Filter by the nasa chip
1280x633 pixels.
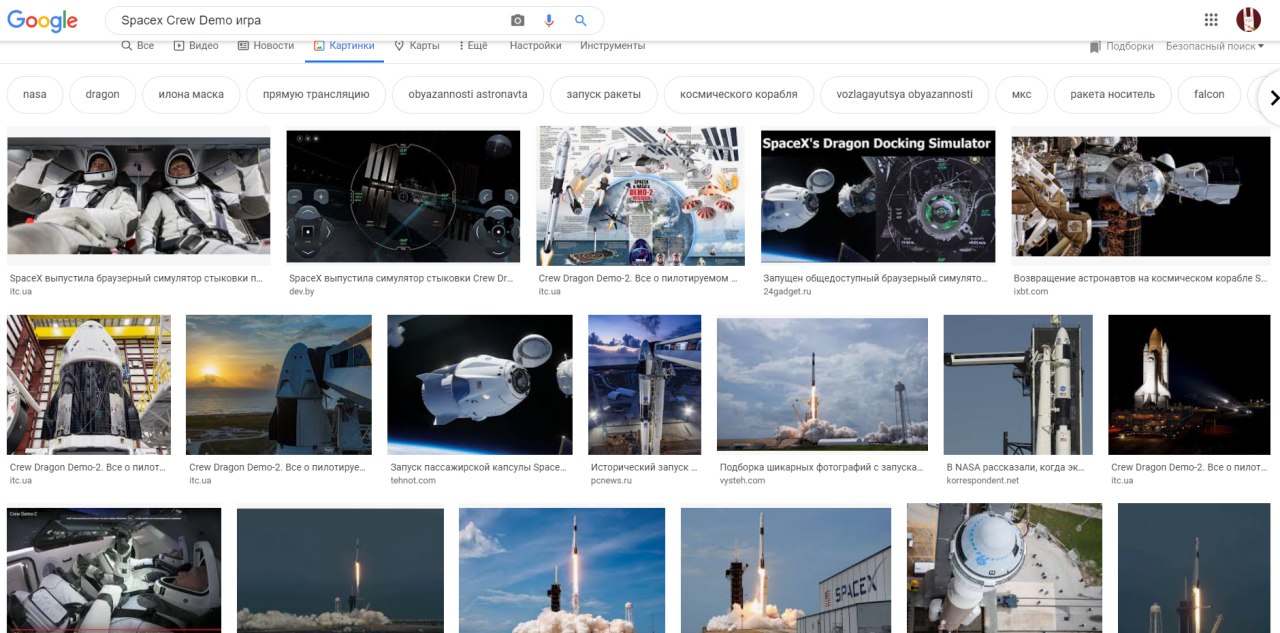coord(35,95)
